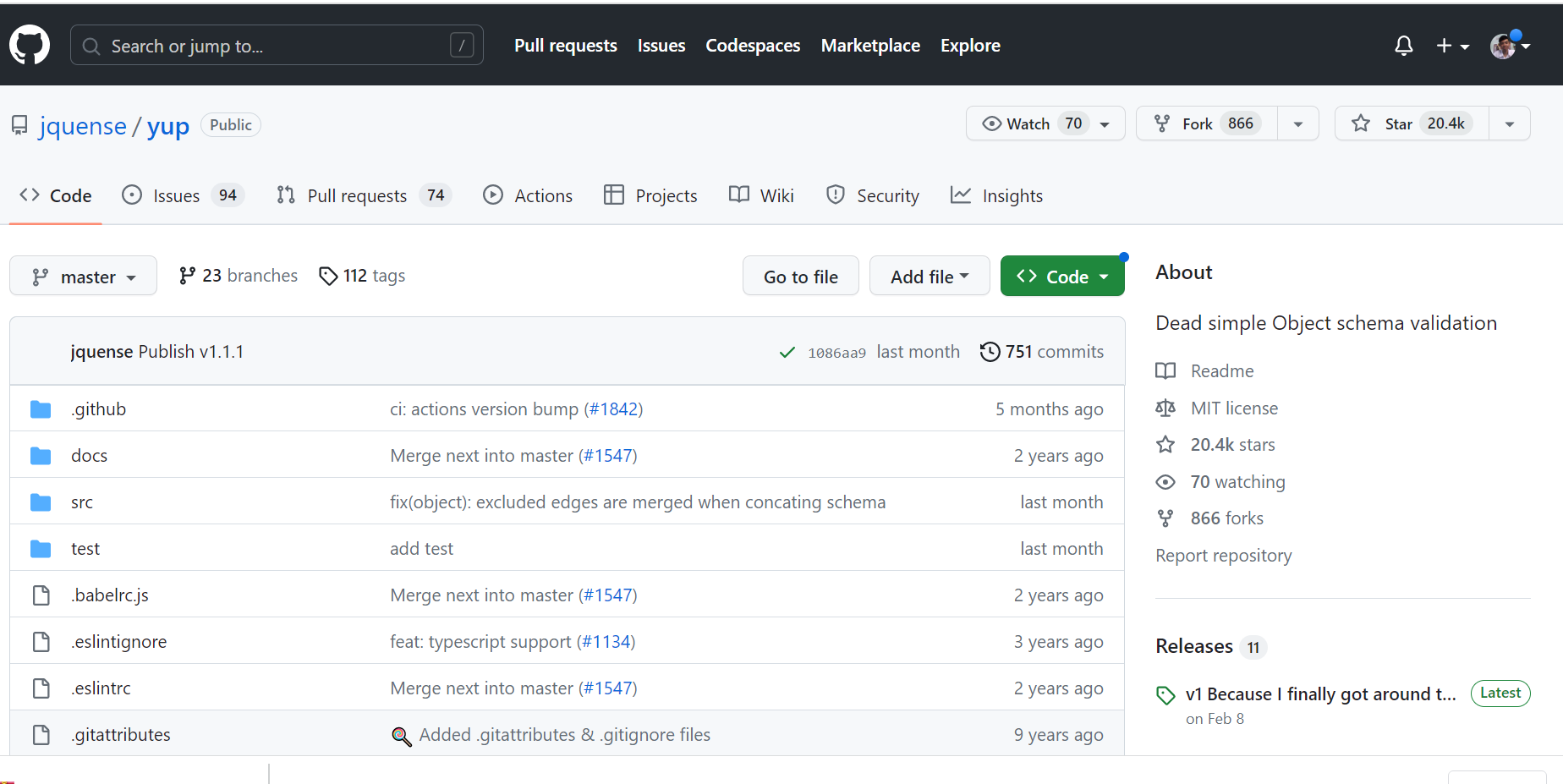This screenshot has height=784, width=1563.
Task: Click the Latest release badge
Action: (1500, 694)
